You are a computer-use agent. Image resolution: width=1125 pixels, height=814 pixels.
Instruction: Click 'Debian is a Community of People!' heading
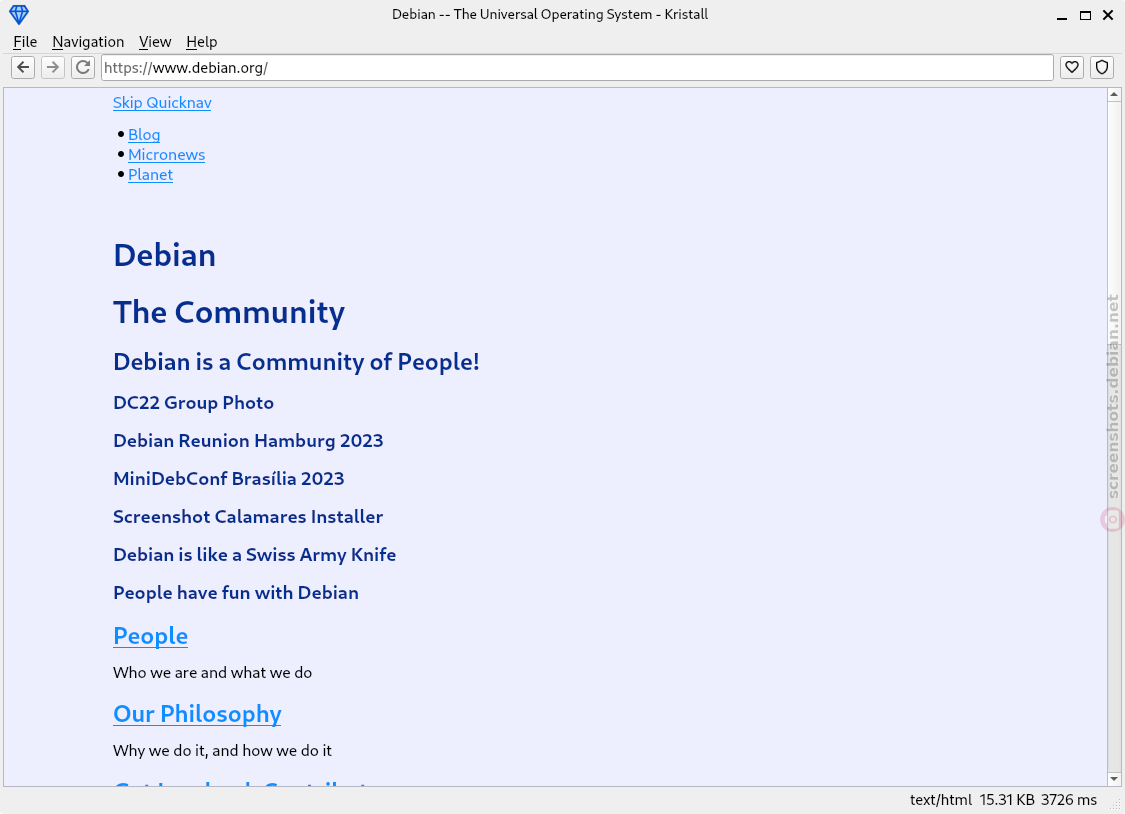296,362
